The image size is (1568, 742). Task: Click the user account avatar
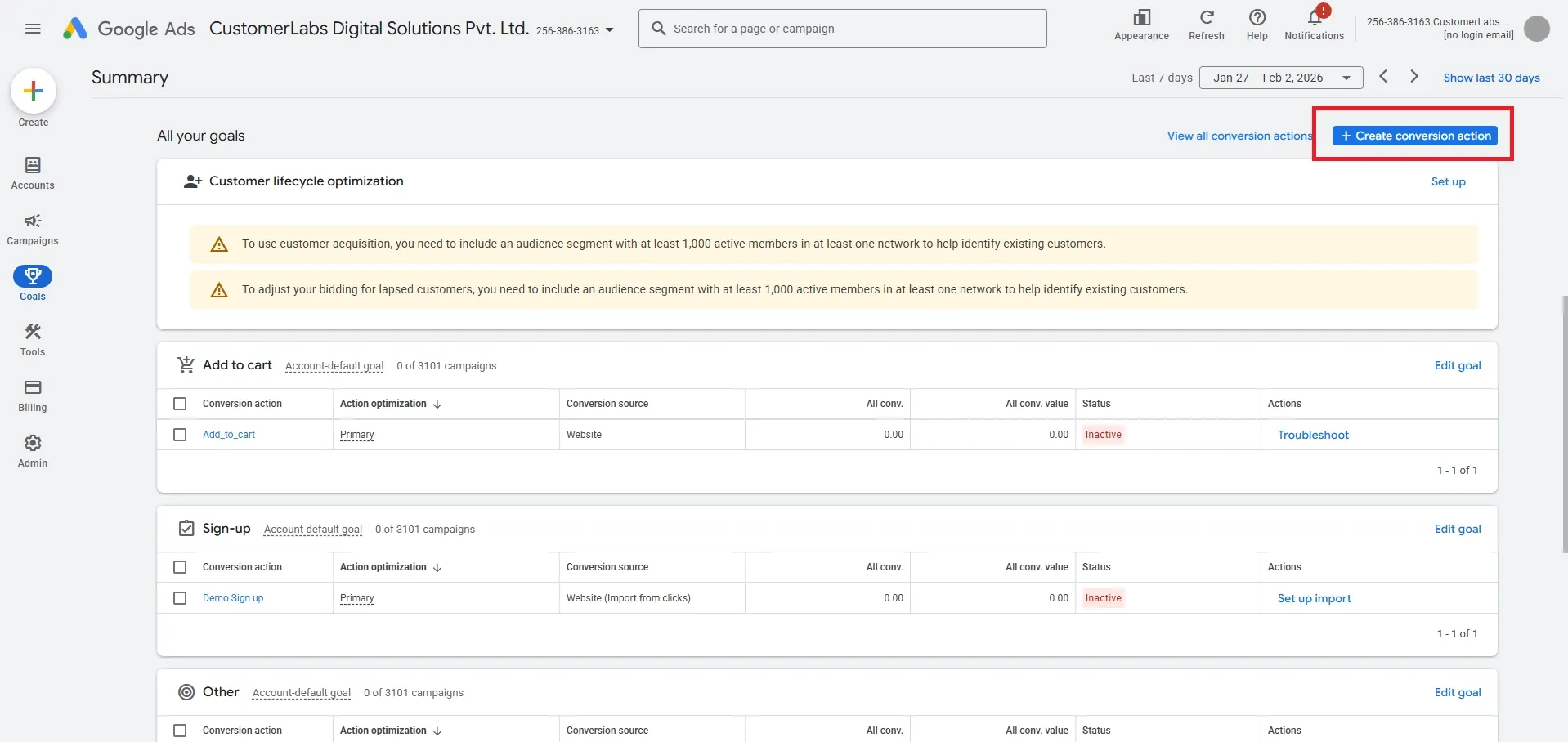[x=1537, y=29]
